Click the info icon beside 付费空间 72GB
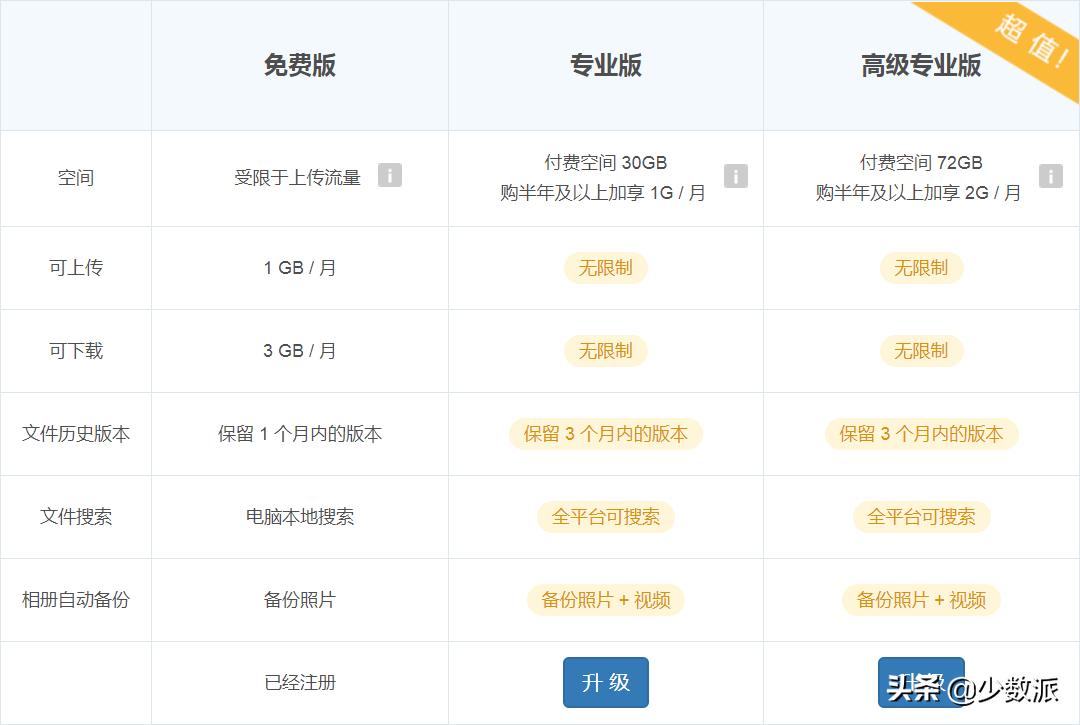The image size is (1080, 725). click(1051, 175)
